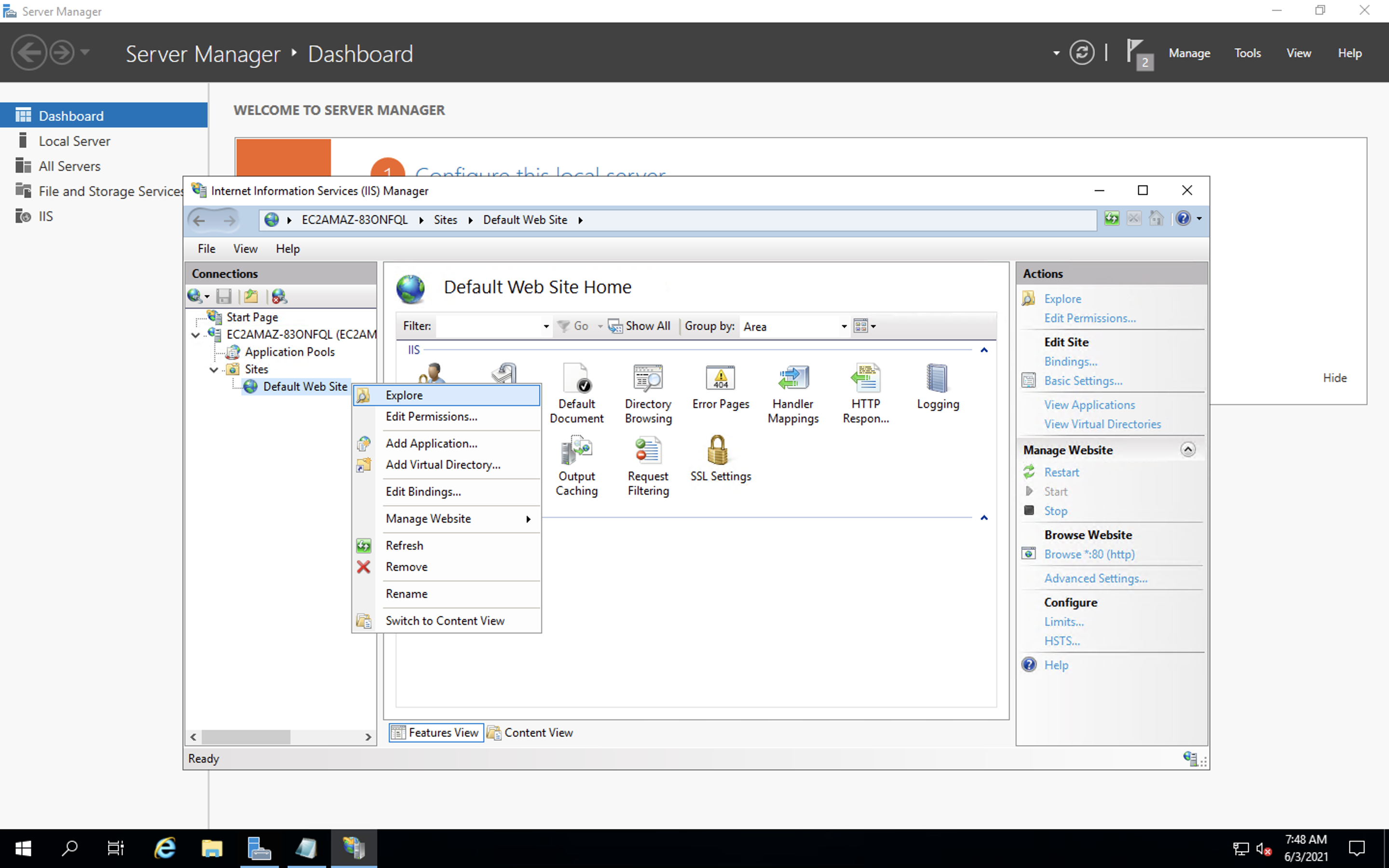Collapse the Manage Website actions section
Viewport: 1389px width, 868px height.
[1187, 449]
